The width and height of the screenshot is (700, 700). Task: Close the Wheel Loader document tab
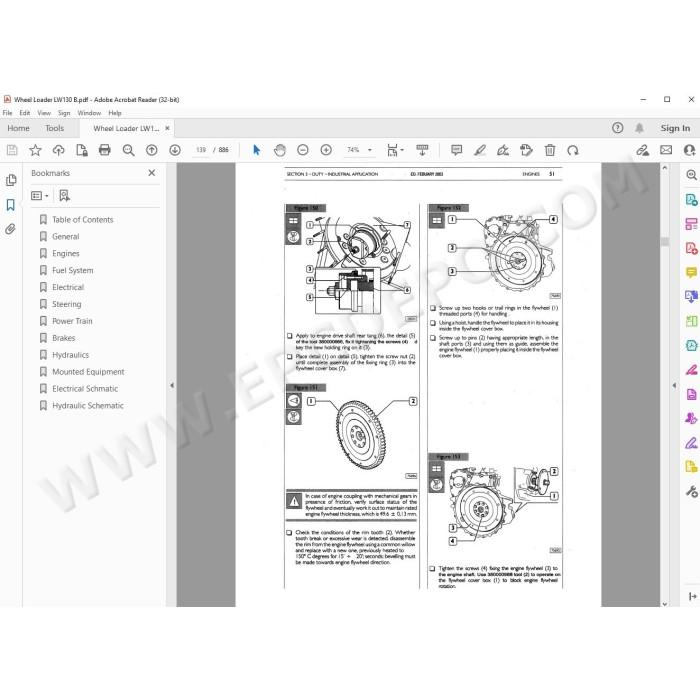pos(167,128)
